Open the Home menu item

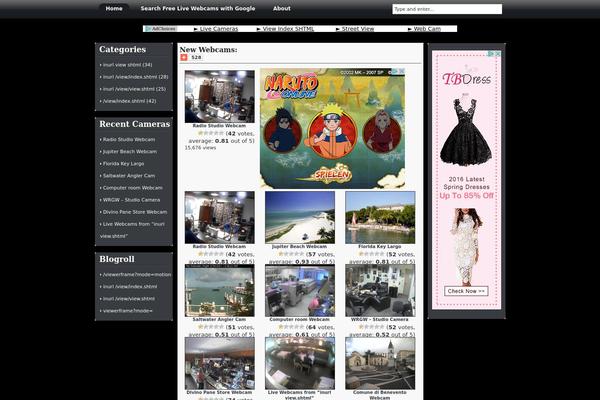(114, 8)
